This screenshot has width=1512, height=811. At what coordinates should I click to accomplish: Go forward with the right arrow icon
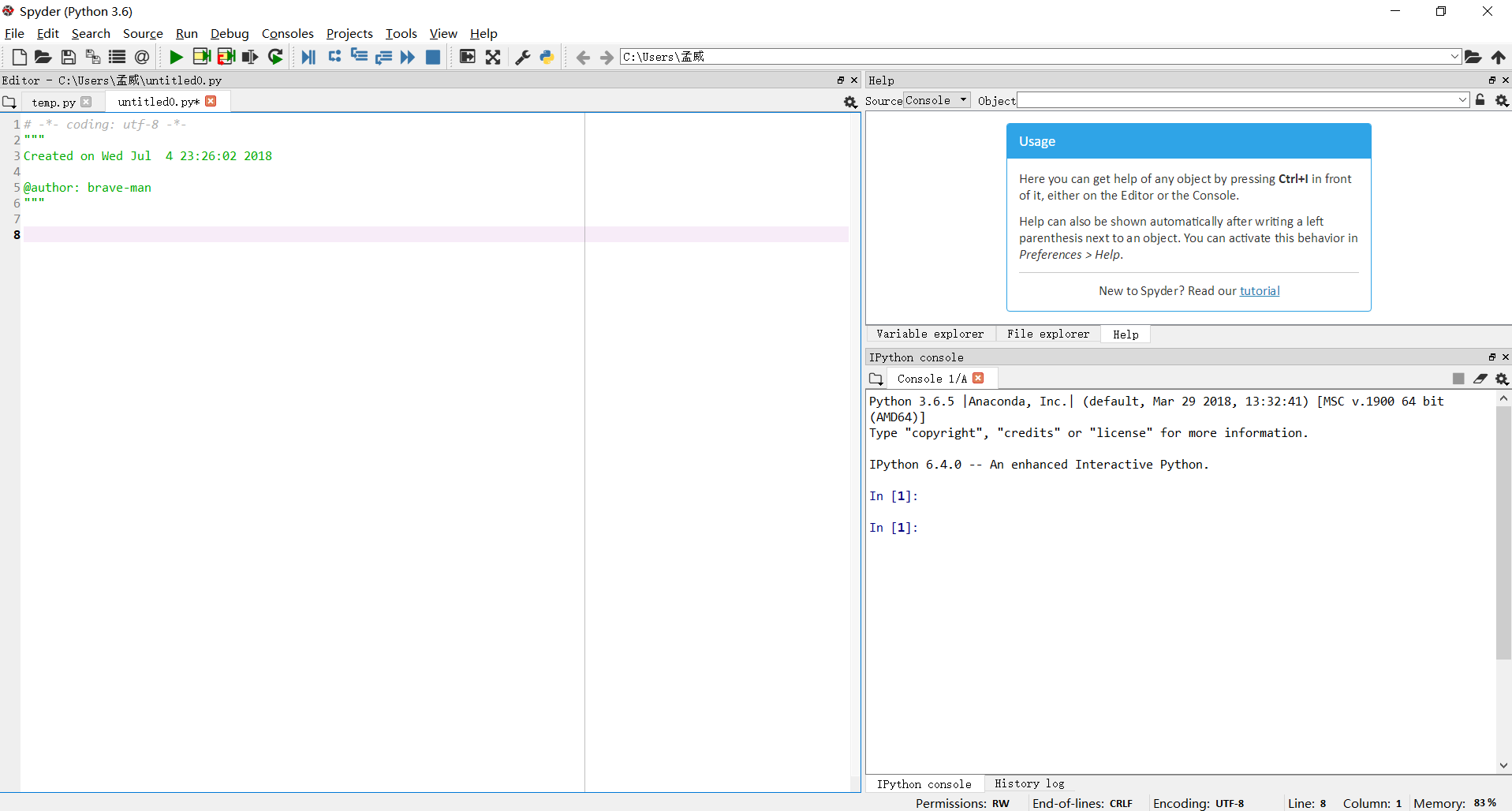click(x=607, y=58)
